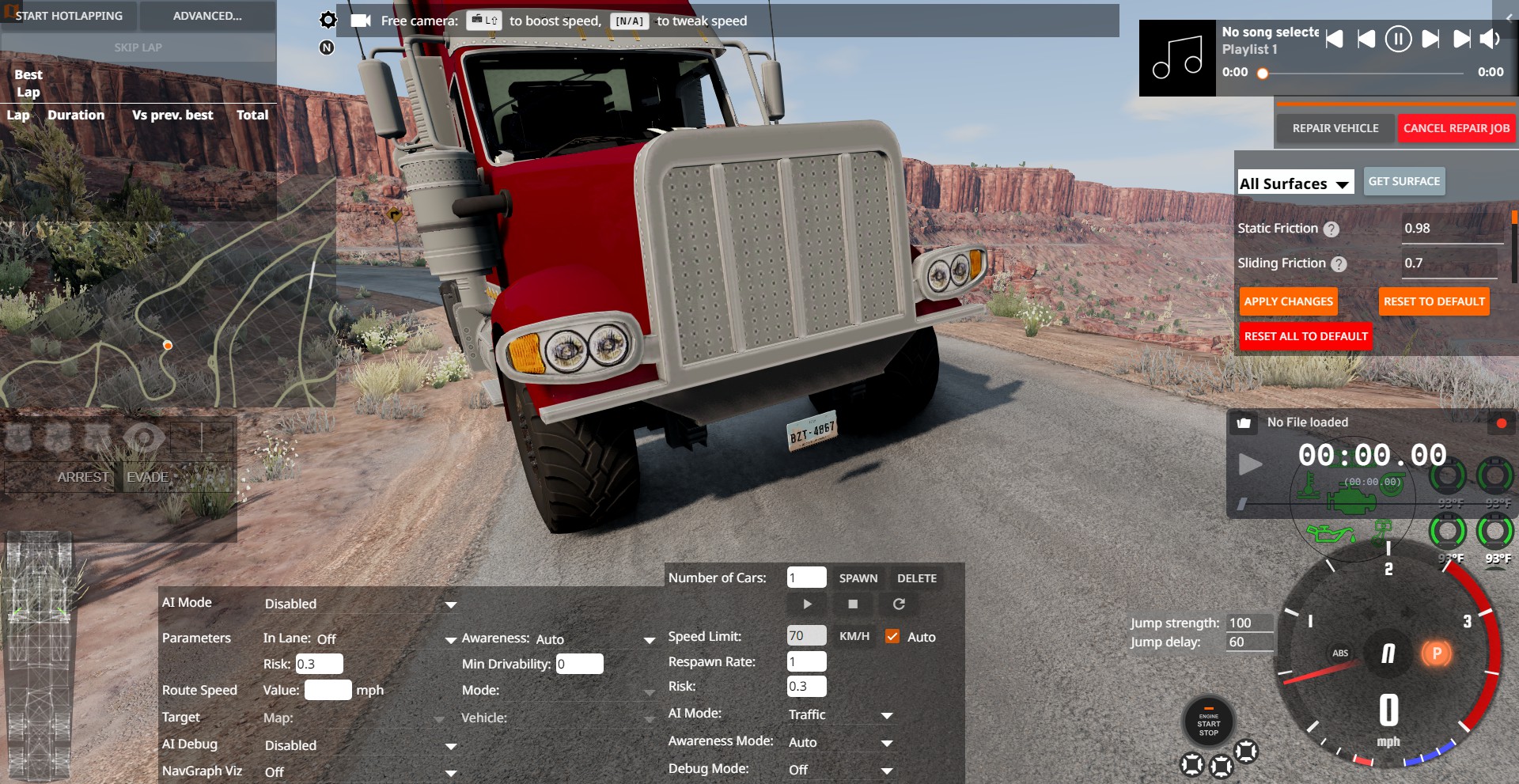Pause the music player
The image size is (1519, 784).
click(1398, 39)
